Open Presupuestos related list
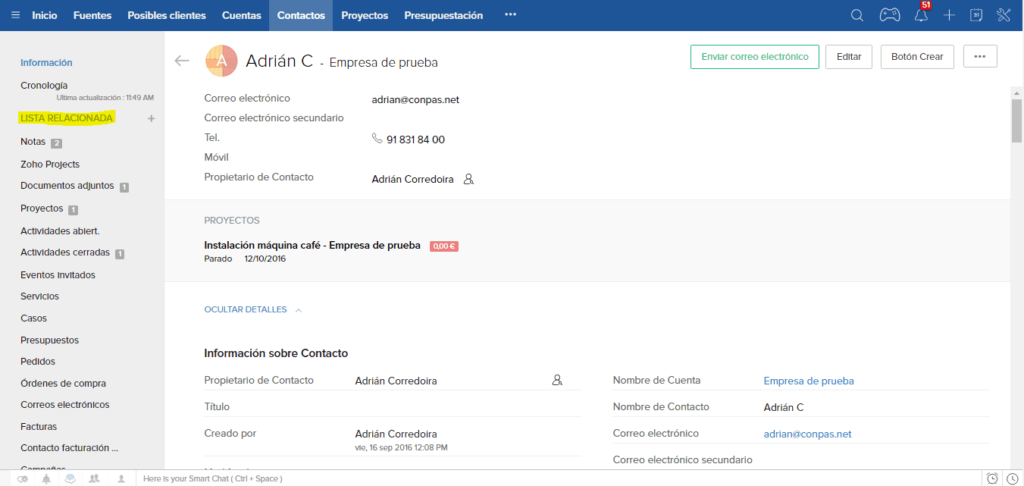The height and width of the screenshot is (486, 1024). click(x=50, y=340)
